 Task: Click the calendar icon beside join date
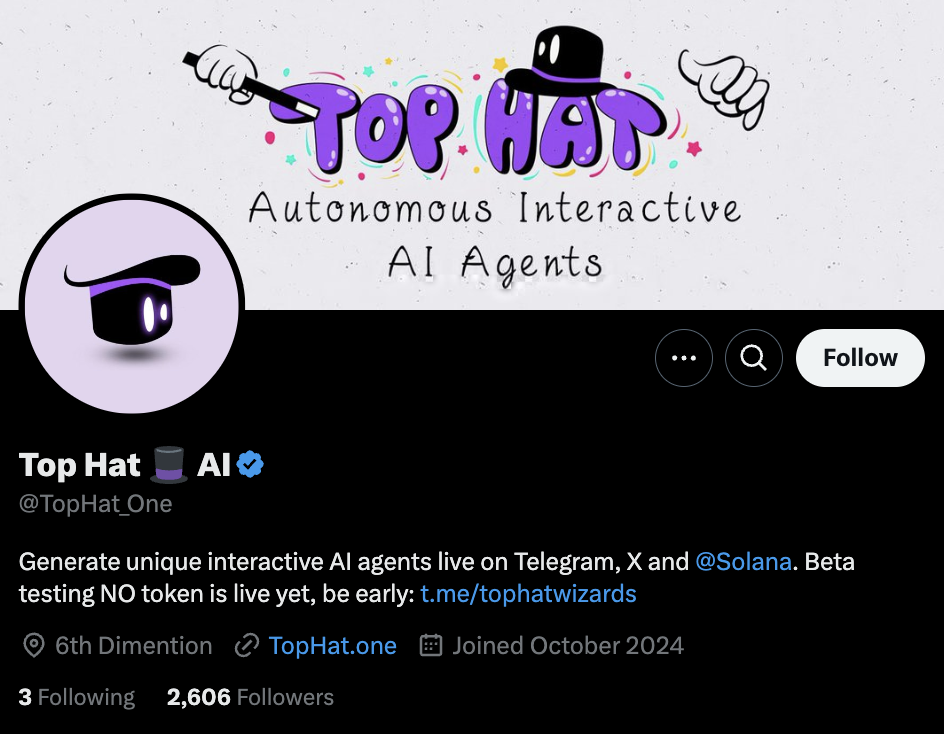click(431, 645)
